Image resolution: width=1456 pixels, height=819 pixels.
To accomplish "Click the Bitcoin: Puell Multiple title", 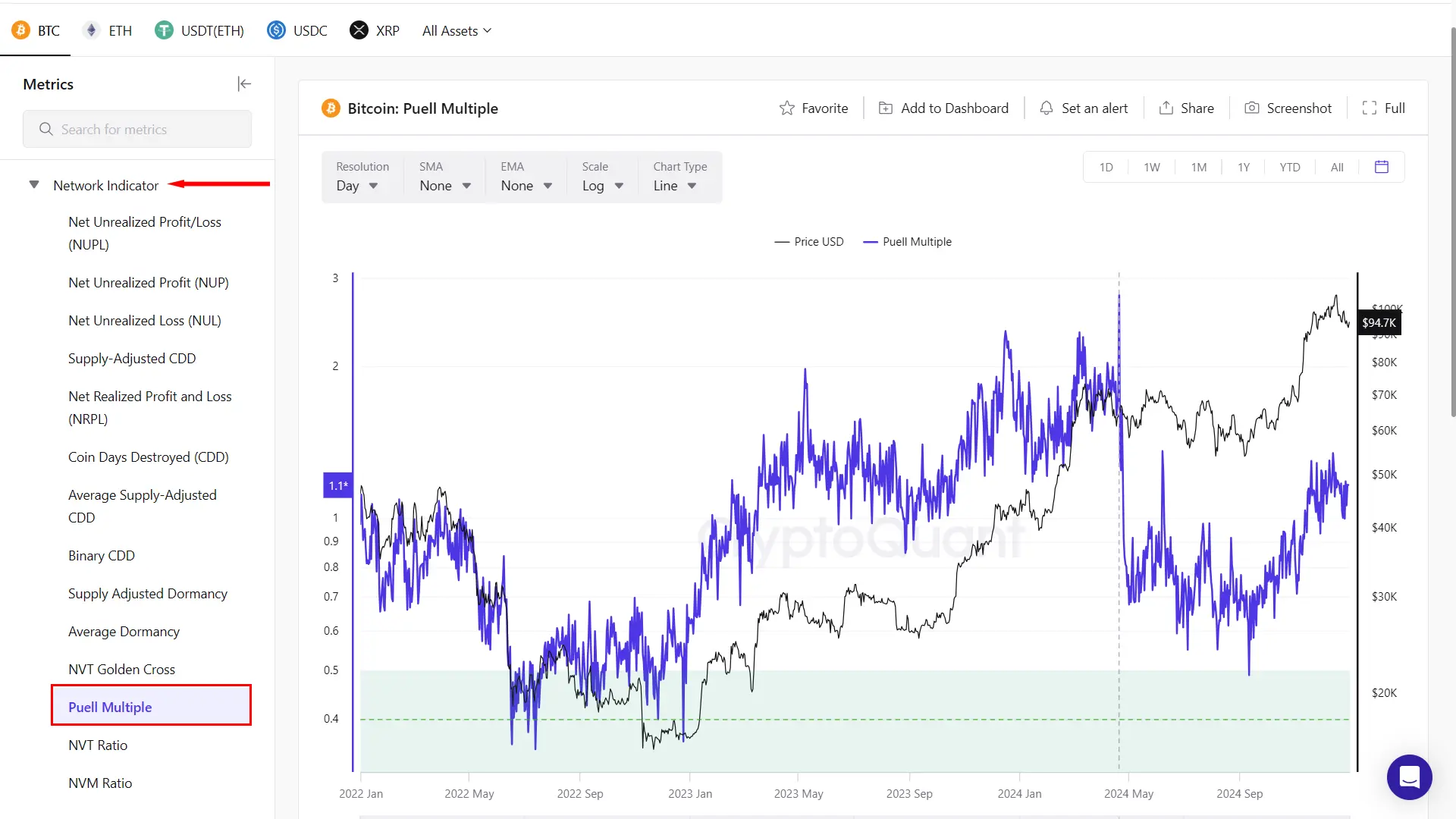I will pyautogui.click(x=422, y=108).
